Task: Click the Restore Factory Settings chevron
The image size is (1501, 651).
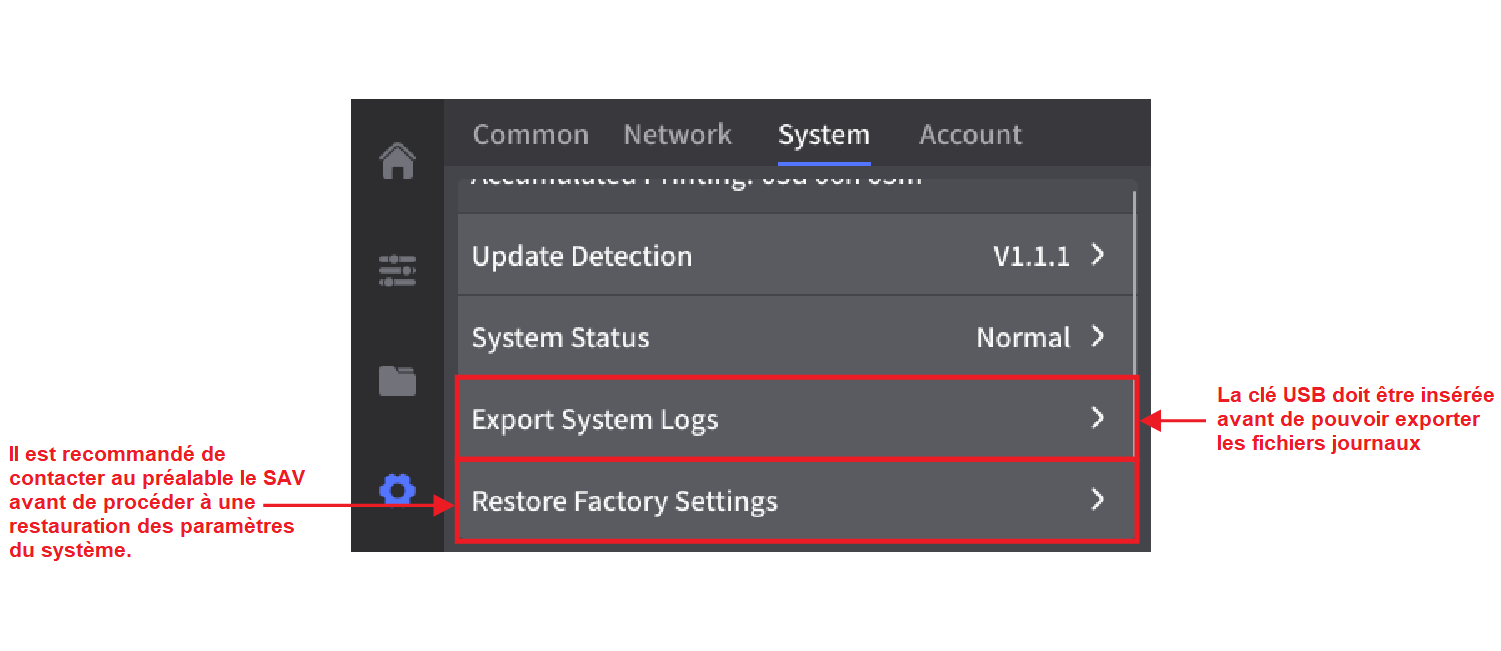Action: coord(1098,499)
